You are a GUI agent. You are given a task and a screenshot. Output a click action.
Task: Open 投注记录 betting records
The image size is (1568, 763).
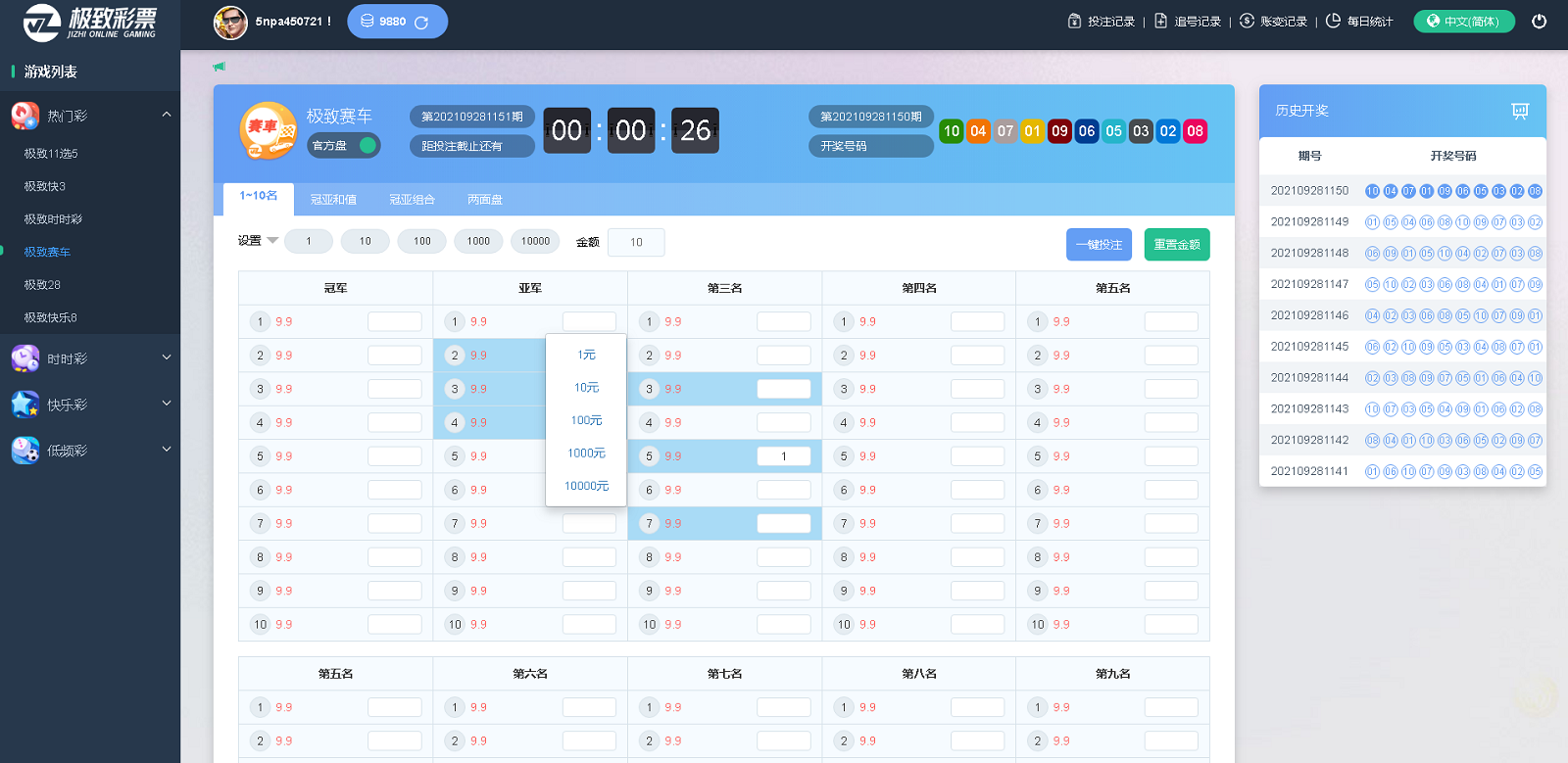[1102, 21]
